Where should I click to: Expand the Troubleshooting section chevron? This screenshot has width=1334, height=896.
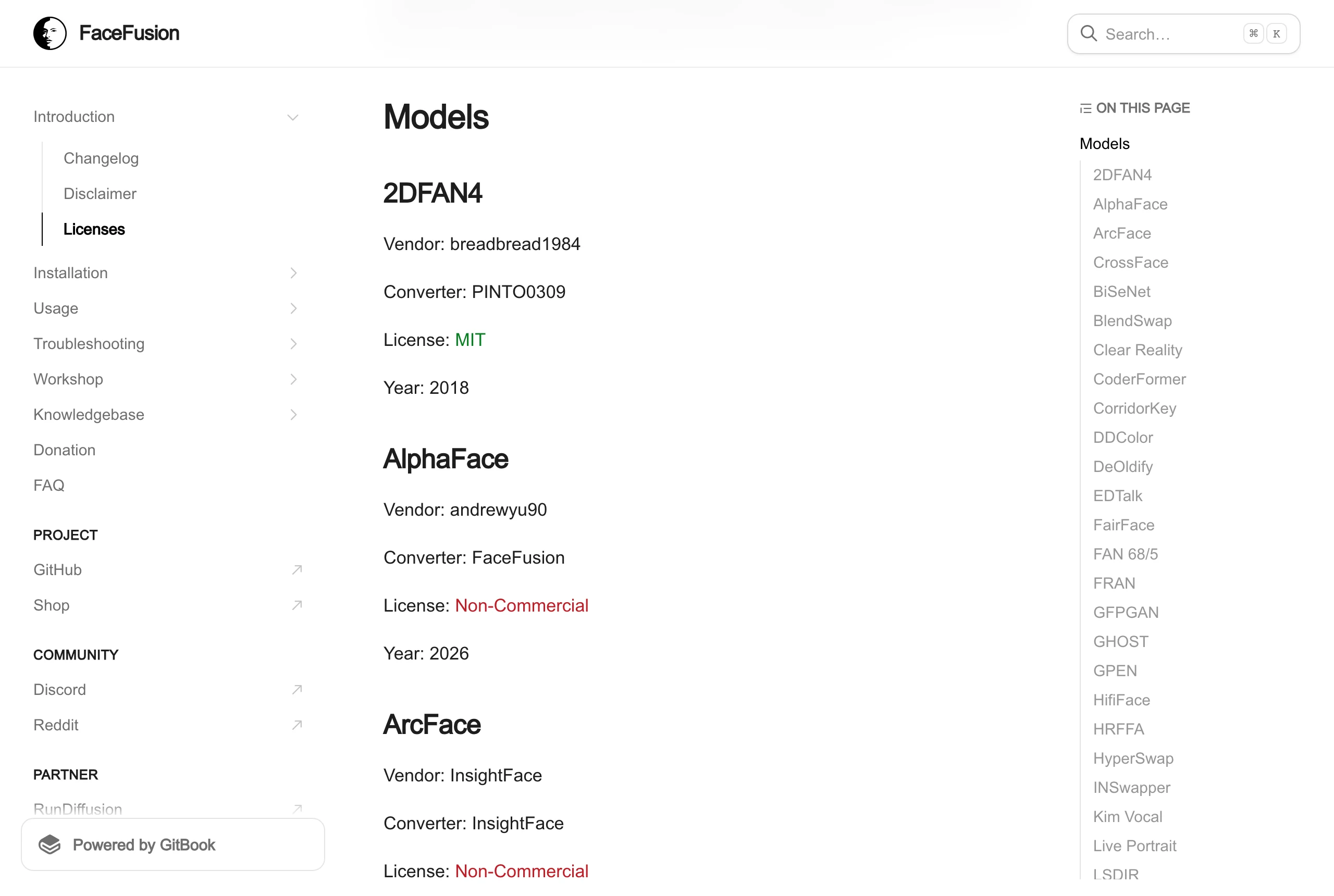293,344
